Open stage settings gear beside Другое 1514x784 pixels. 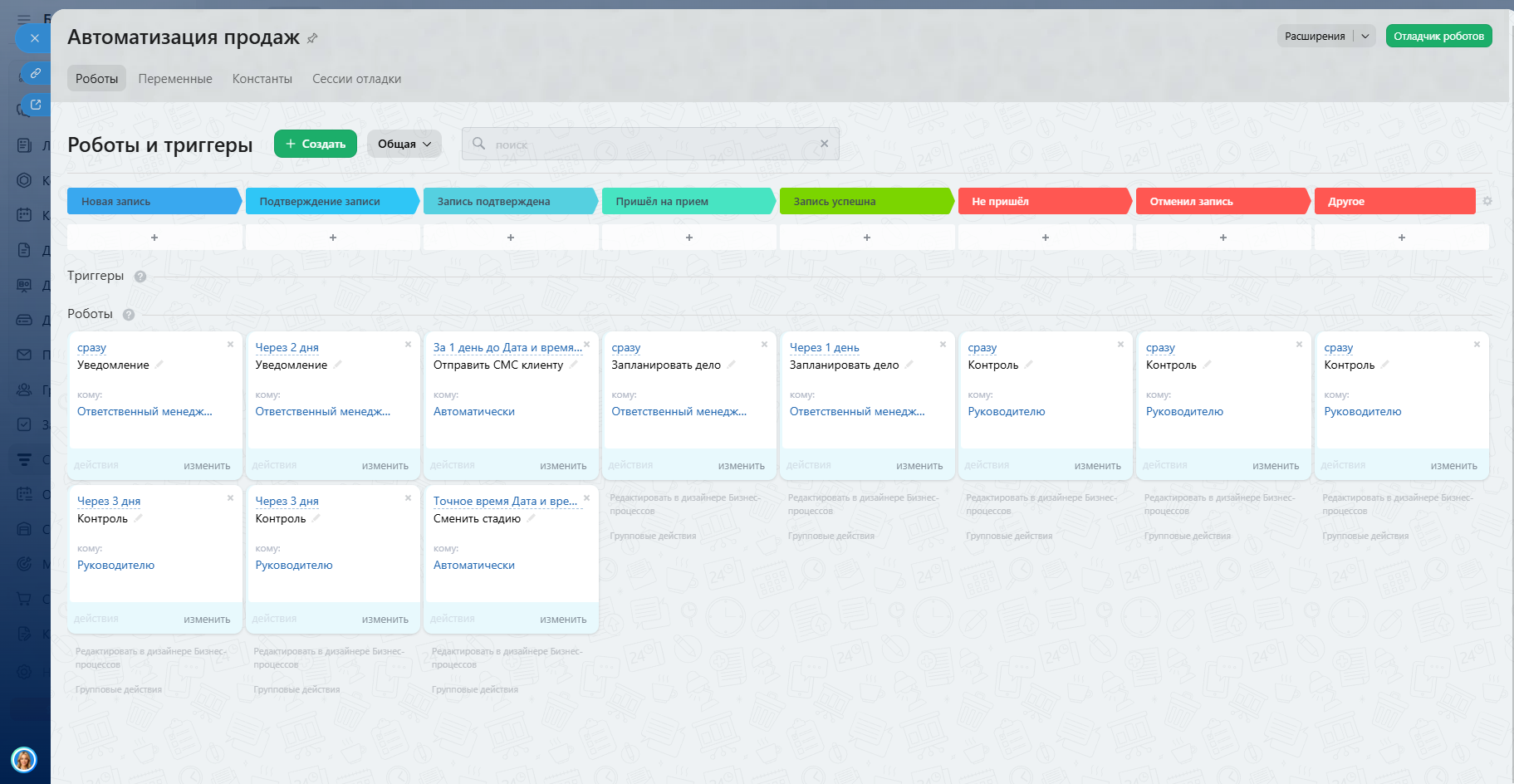tap(1487, 201)
